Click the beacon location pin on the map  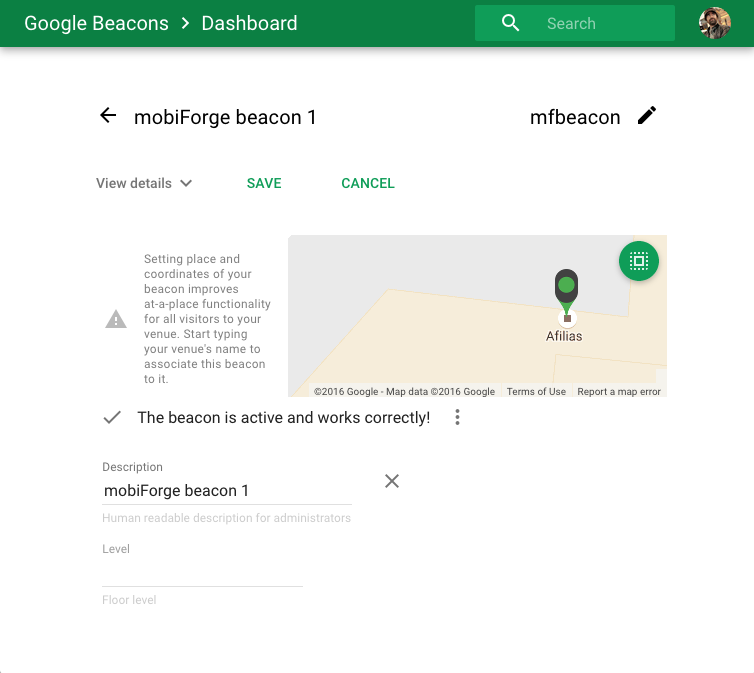(566, 292)
